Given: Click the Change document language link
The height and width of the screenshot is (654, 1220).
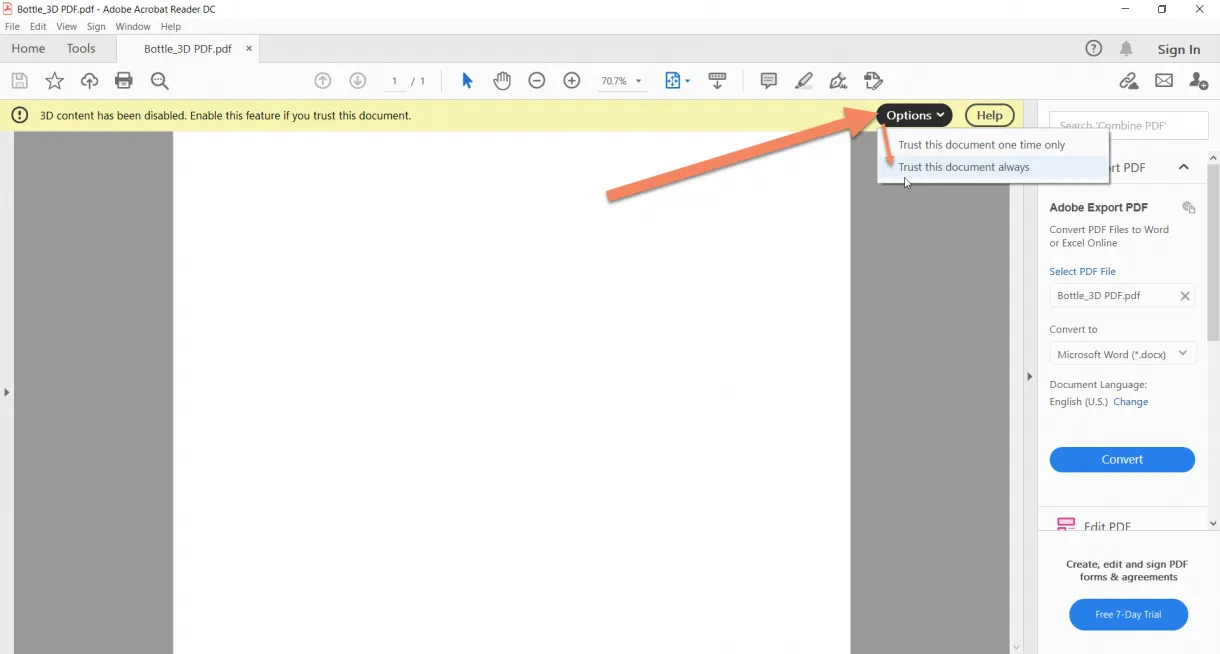Looking at the screenshot, I should [x=1130, y=401].
